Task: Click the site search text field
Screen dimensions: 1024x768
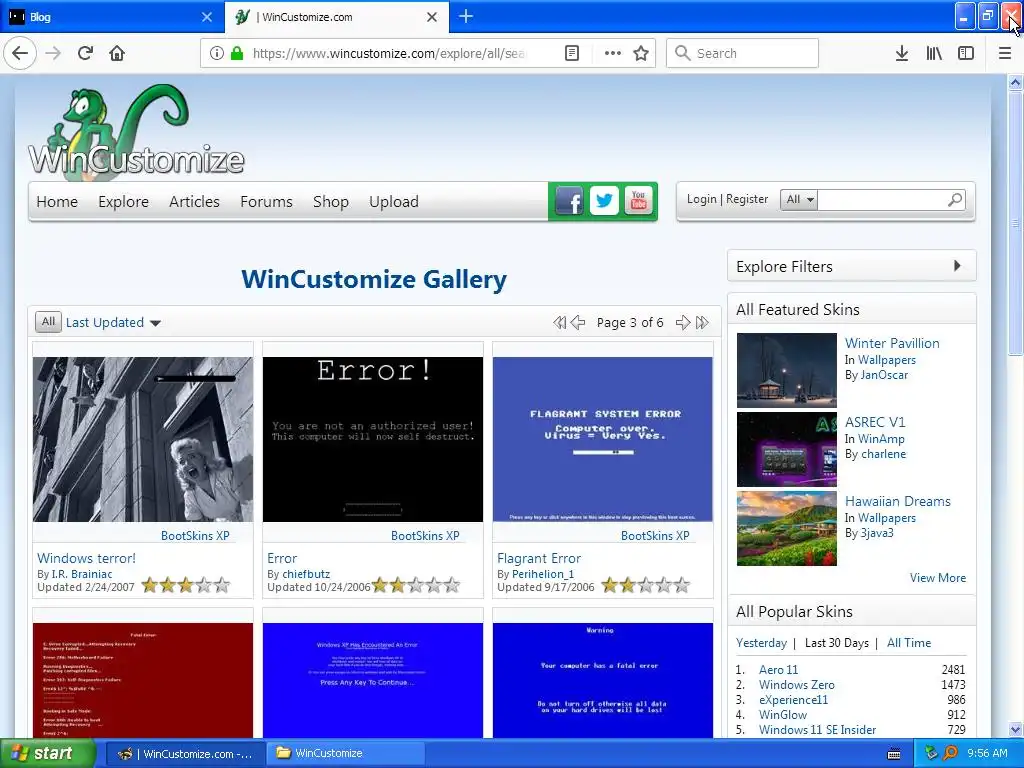Action: [x=882, y=200]
